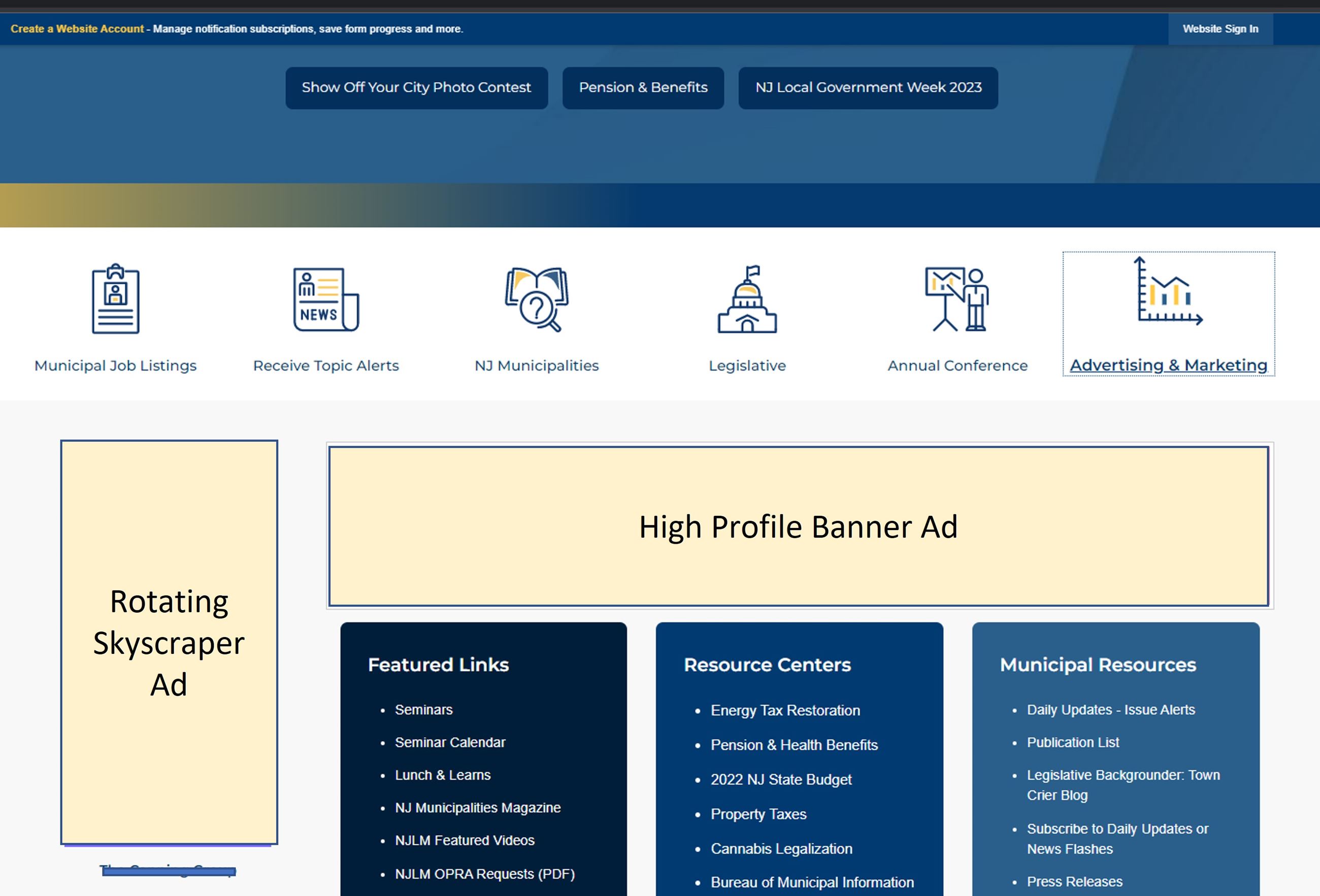The width and height of the screenshot is (1320, 896).
Task: Follow the Create a Website Account link
Action: click(x=77, y=29)
